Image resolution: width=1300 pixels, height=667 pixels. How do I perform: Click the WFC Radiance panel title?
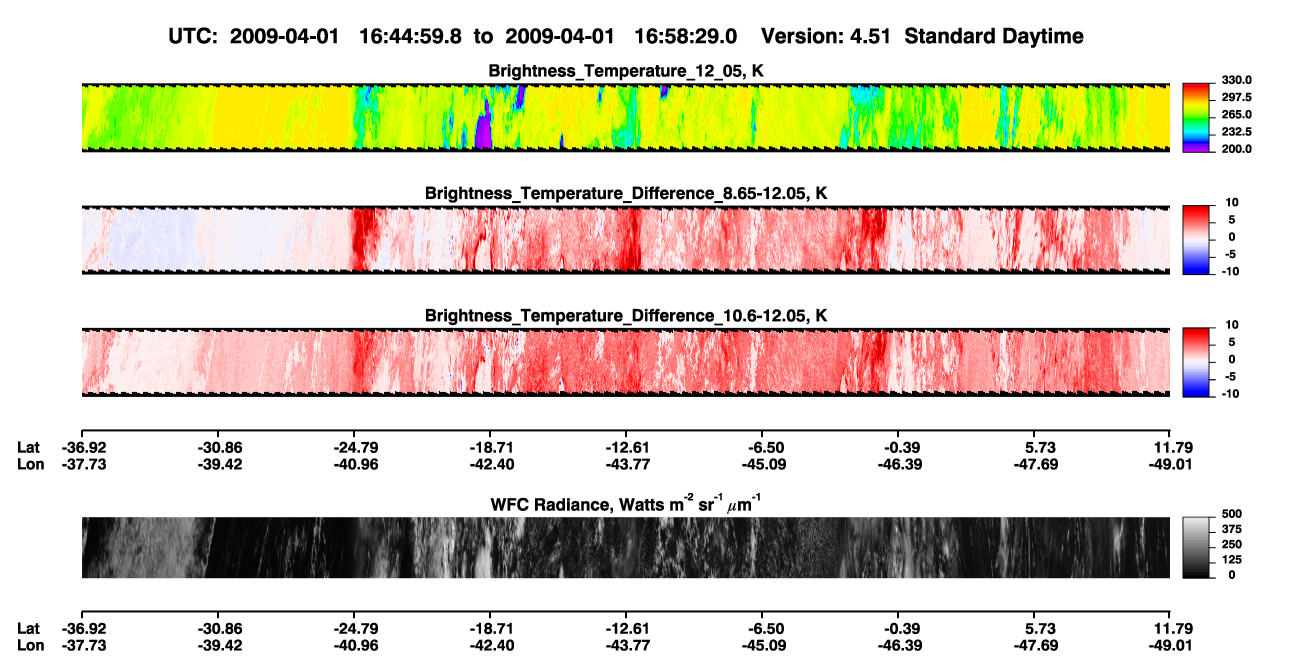tap(626, 504)
